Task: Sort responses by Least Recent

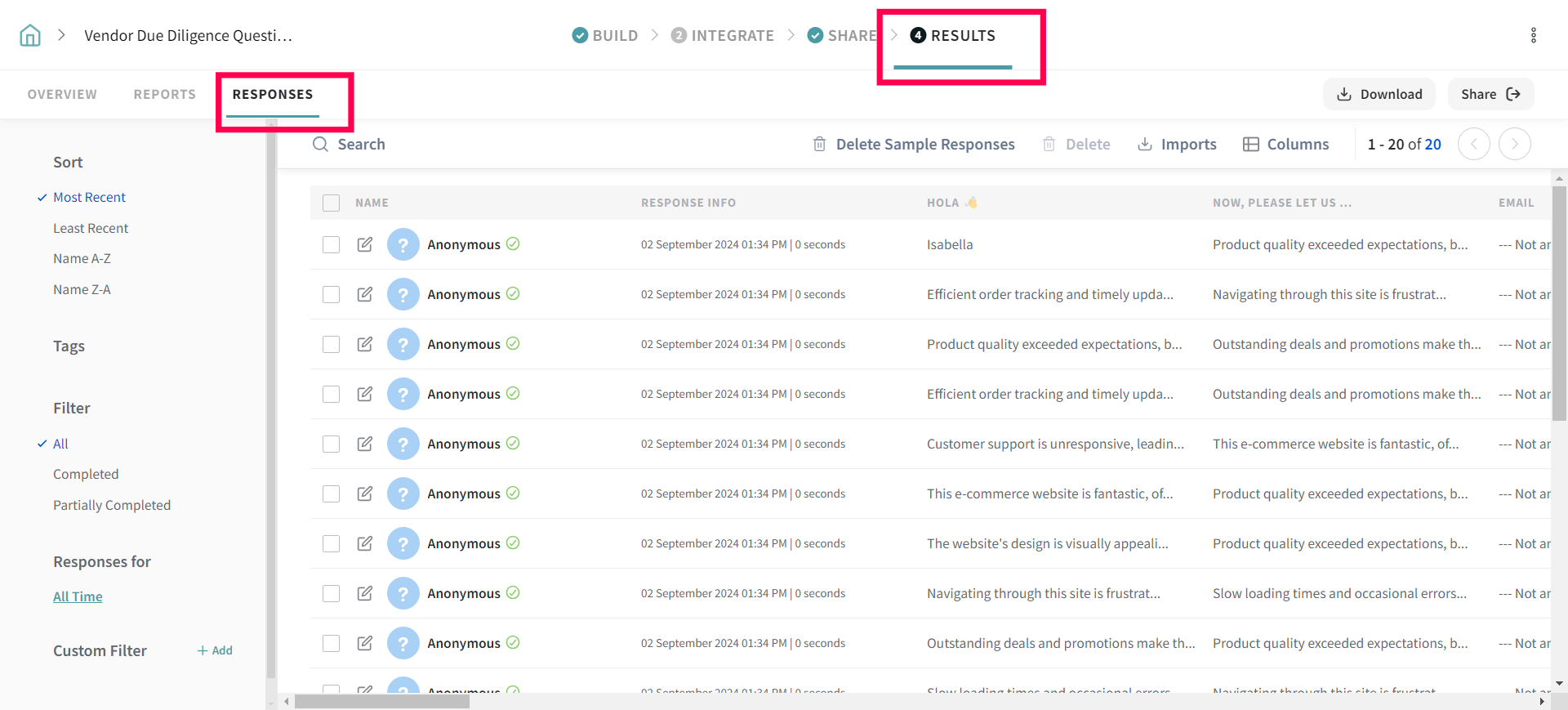Action: pos(91,228)
